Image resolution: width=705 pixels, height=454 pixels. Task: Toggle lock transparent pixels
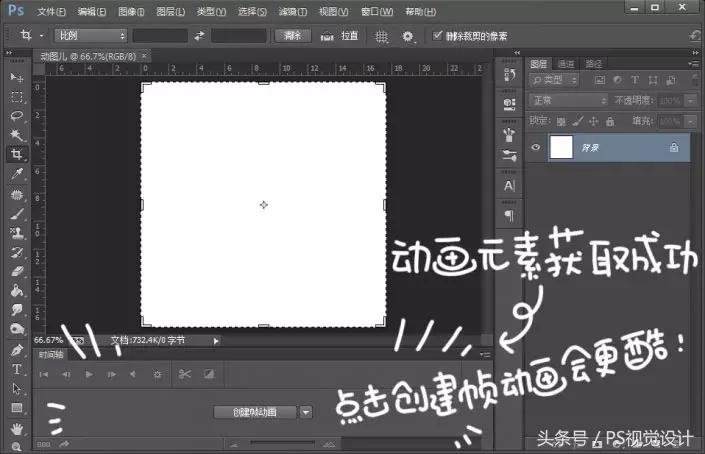(561, 121)
